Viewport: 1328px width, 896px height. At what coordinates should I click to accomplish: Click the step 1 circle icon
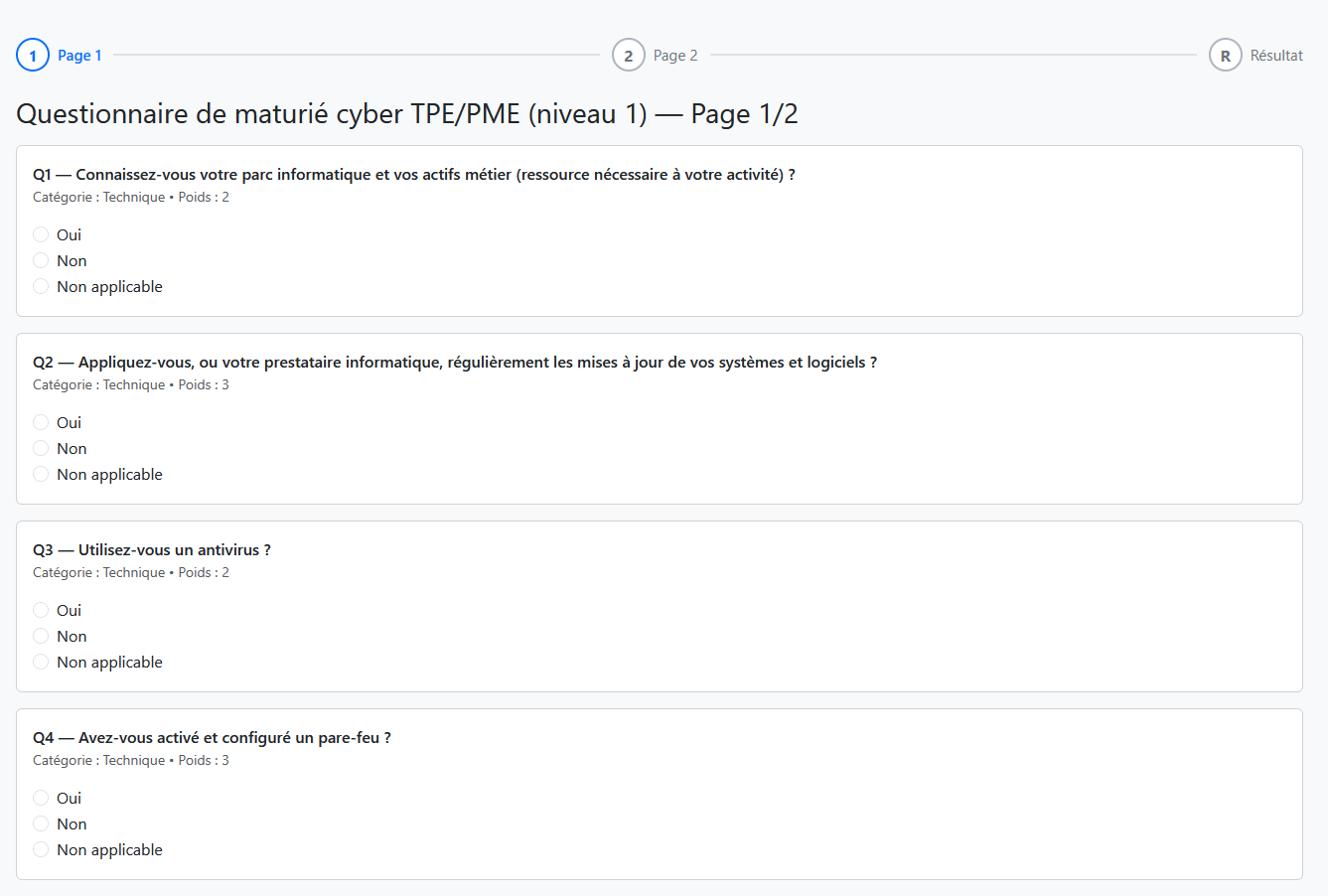pyautogui.click(x=33, y=56)
